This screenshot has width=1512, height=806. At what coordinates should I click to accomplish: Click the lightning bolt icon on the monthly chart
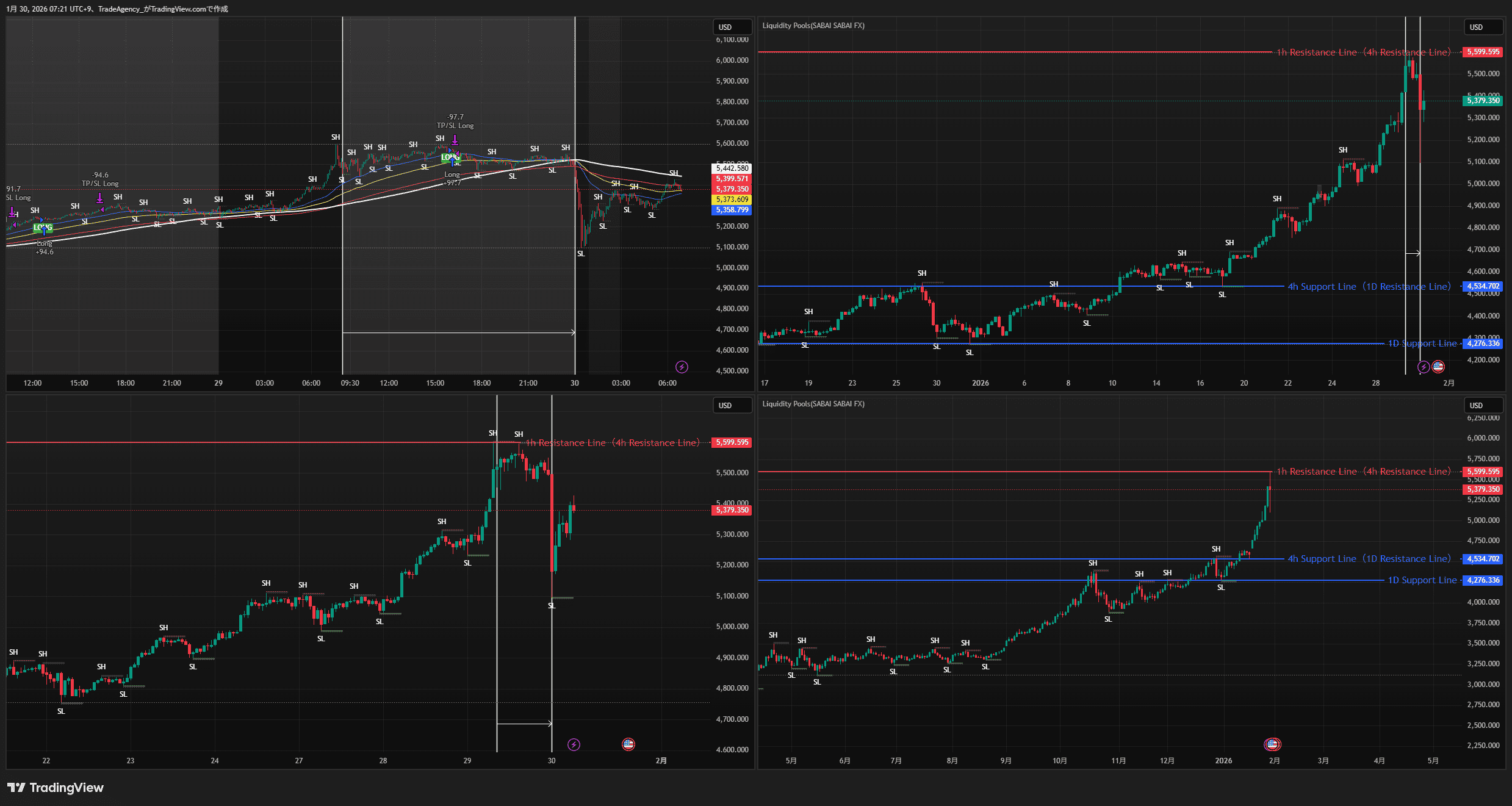(1268, 746)
